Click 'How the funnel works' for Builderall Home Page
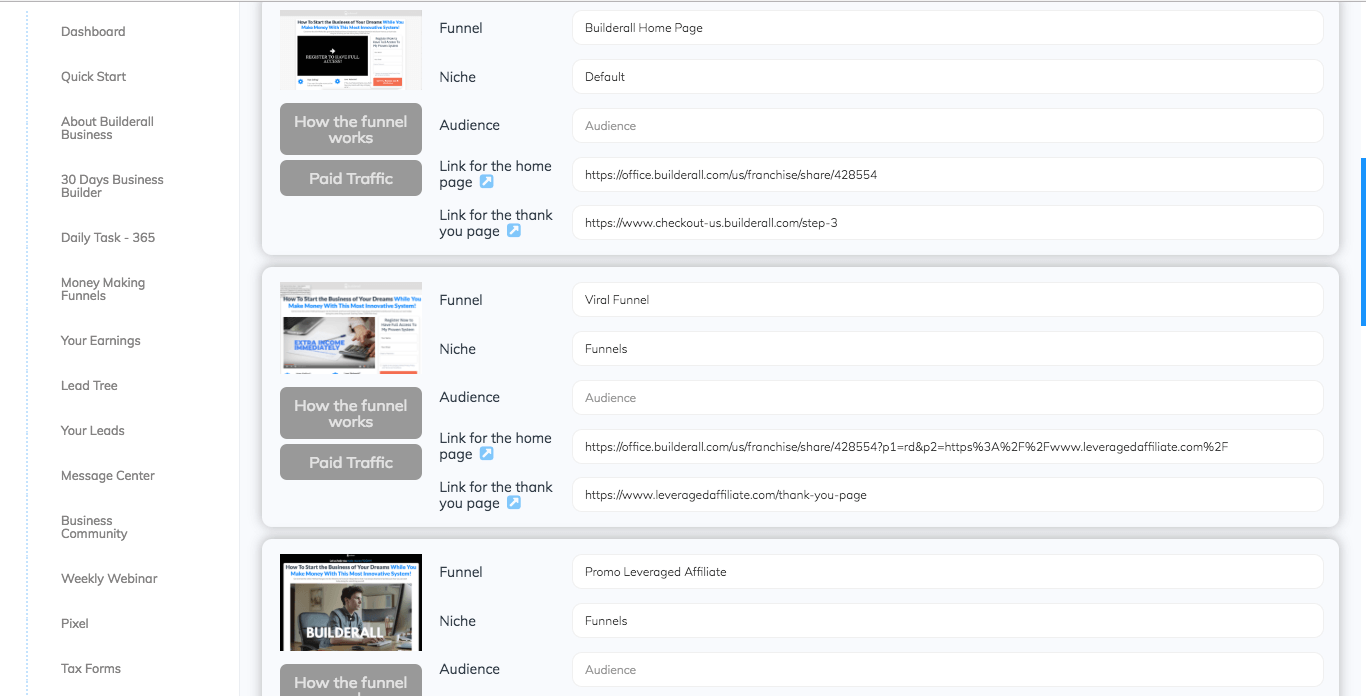The width and height of the screenshot is (1366, 696). pyautogui.click(x=351, y=129)
